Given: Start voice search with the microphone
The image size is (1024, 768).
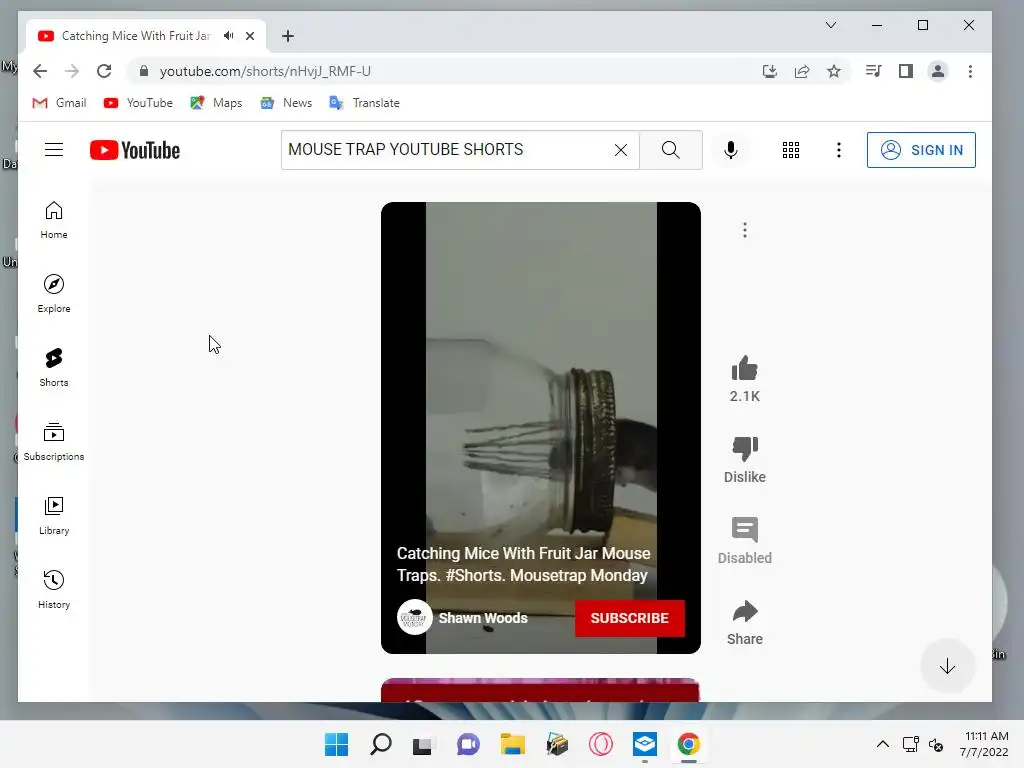Looking at the screenshot, I should tap(731, 150).
